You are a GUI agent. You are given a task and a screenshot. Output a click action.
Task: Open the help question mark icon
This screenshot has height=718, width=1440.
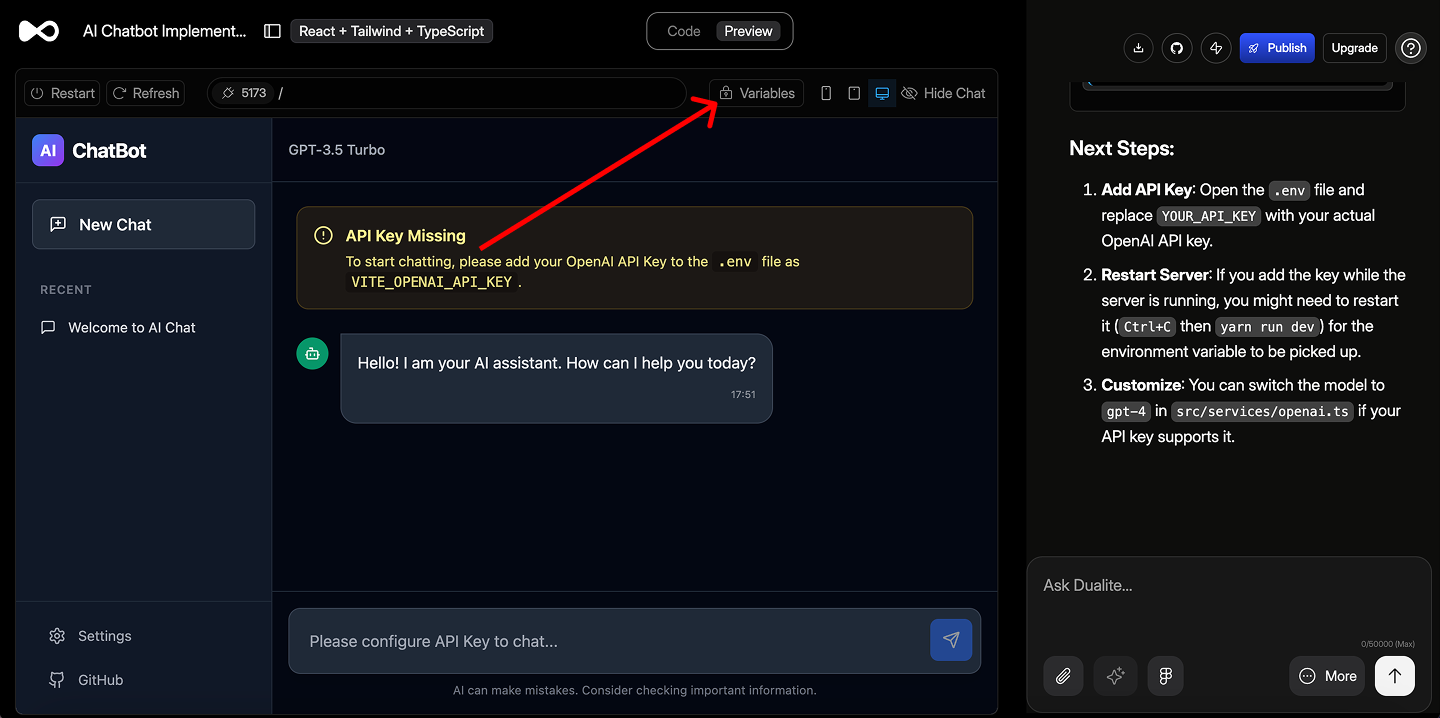(x=1410, y=48)
